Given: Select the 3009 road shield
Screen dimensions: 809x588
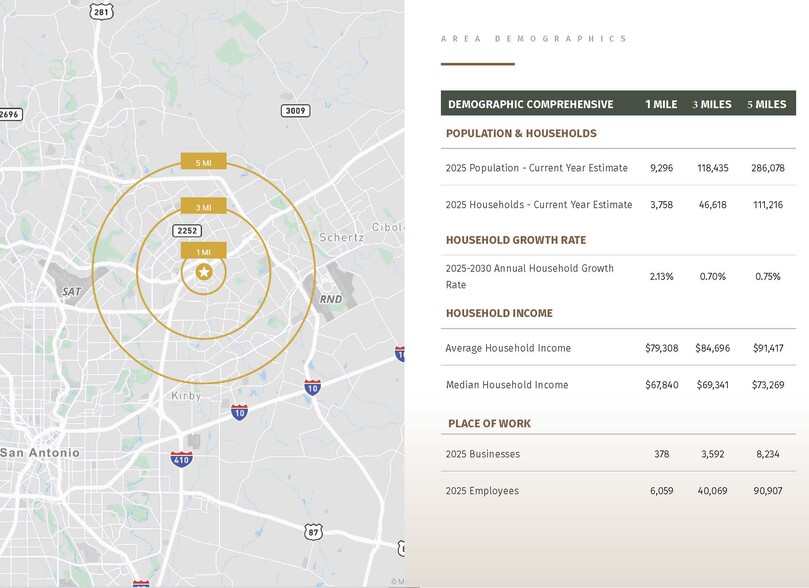Looking at the screenshot, I should [295, 111].
